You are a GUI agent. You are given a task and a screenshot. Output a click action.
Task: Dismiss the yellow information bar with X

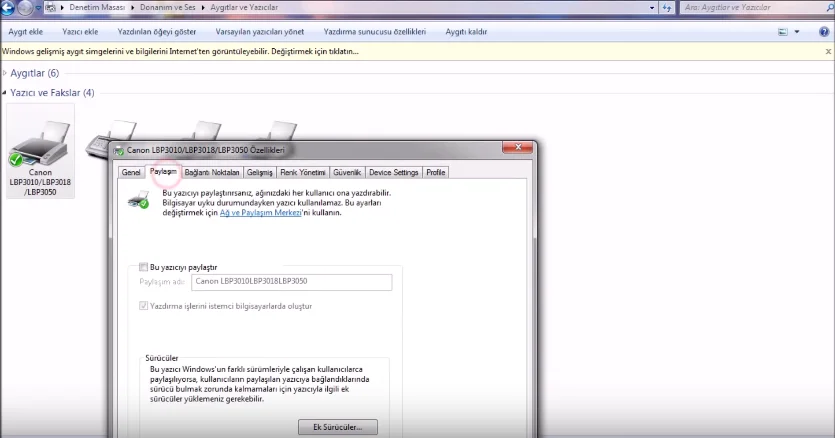pos(828,52)
